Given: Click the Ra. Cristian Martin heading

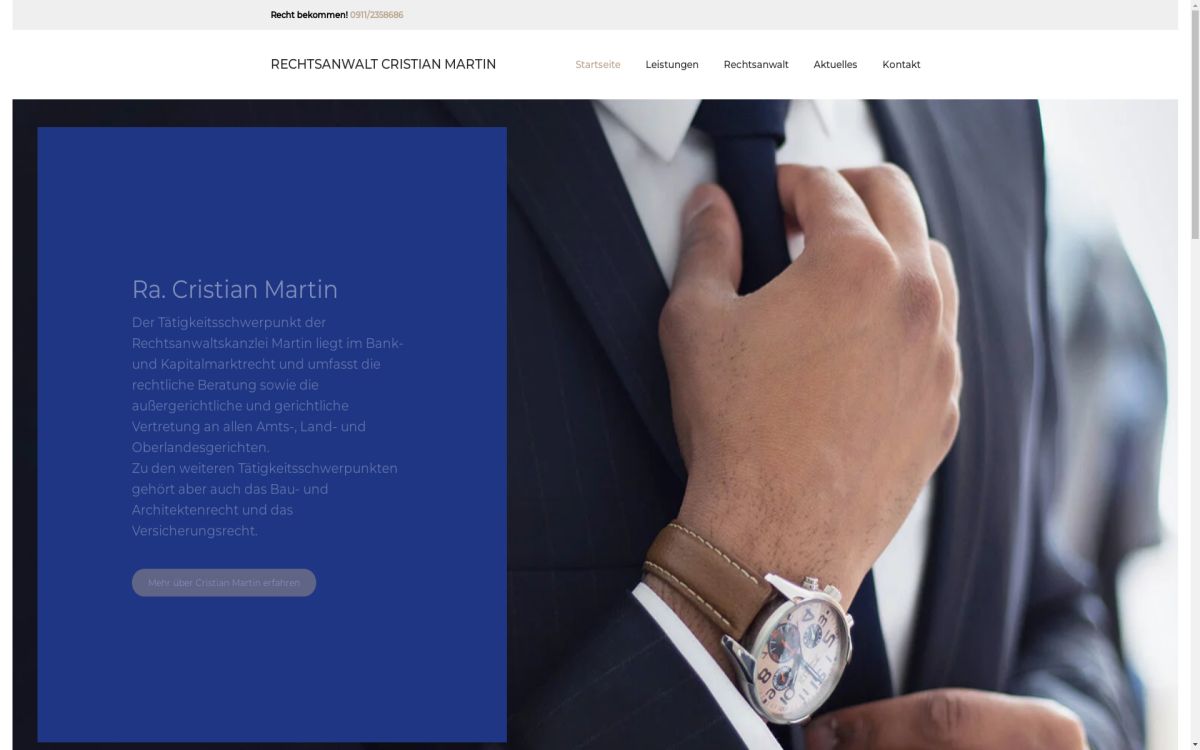Looking at the screenshot, I should (x=235, y=290).
